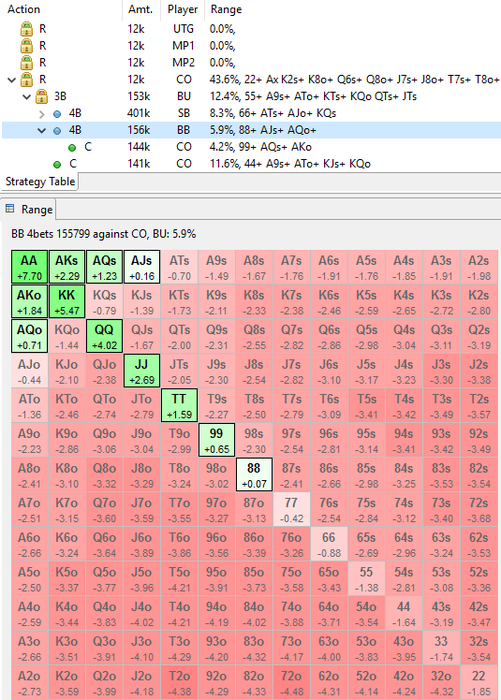Select the TT +1.59 cell
501x700 pixels.
(179, 405)
